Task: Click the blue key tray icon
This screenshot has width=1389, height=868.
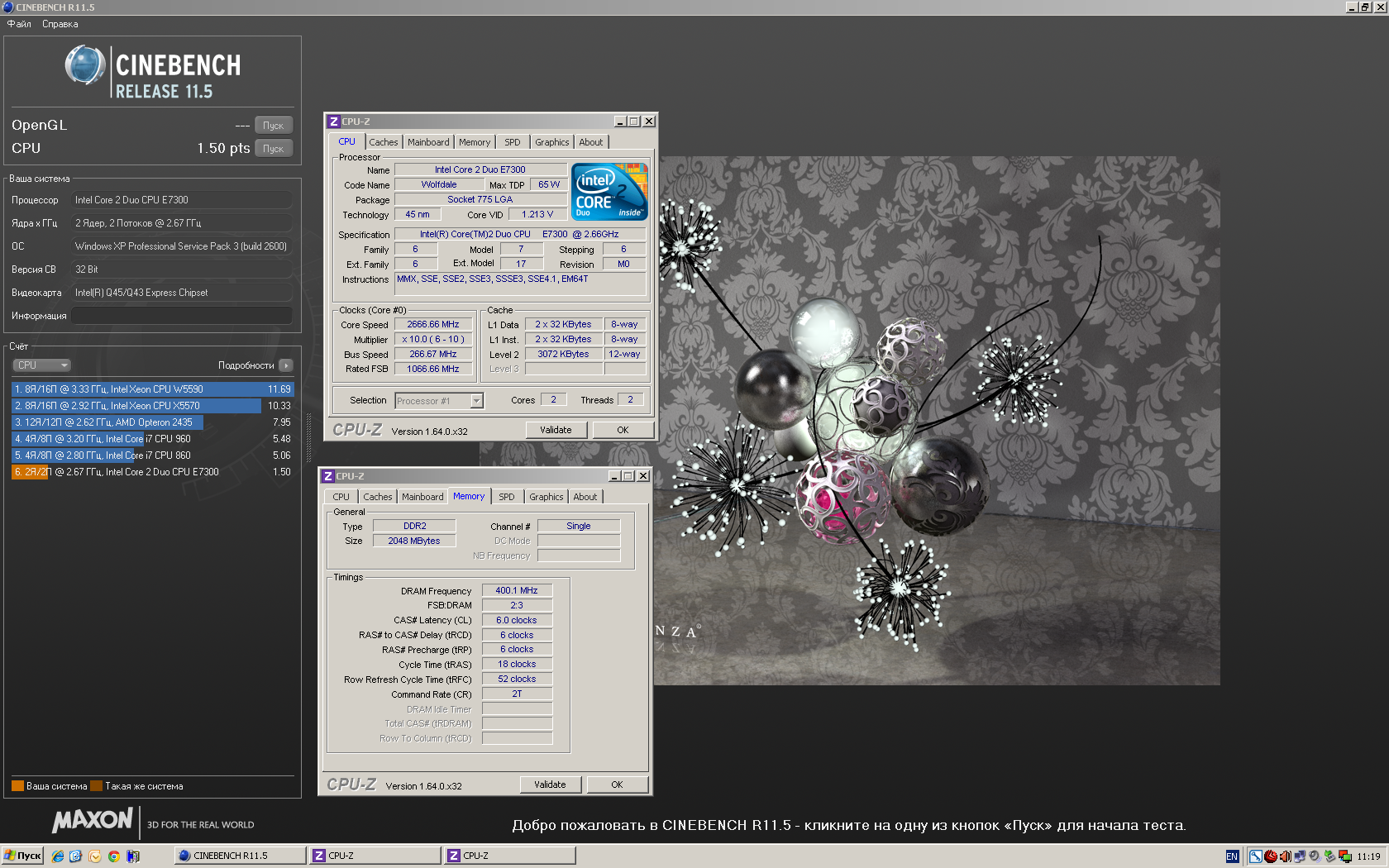Action: [x=1256, y=856]
